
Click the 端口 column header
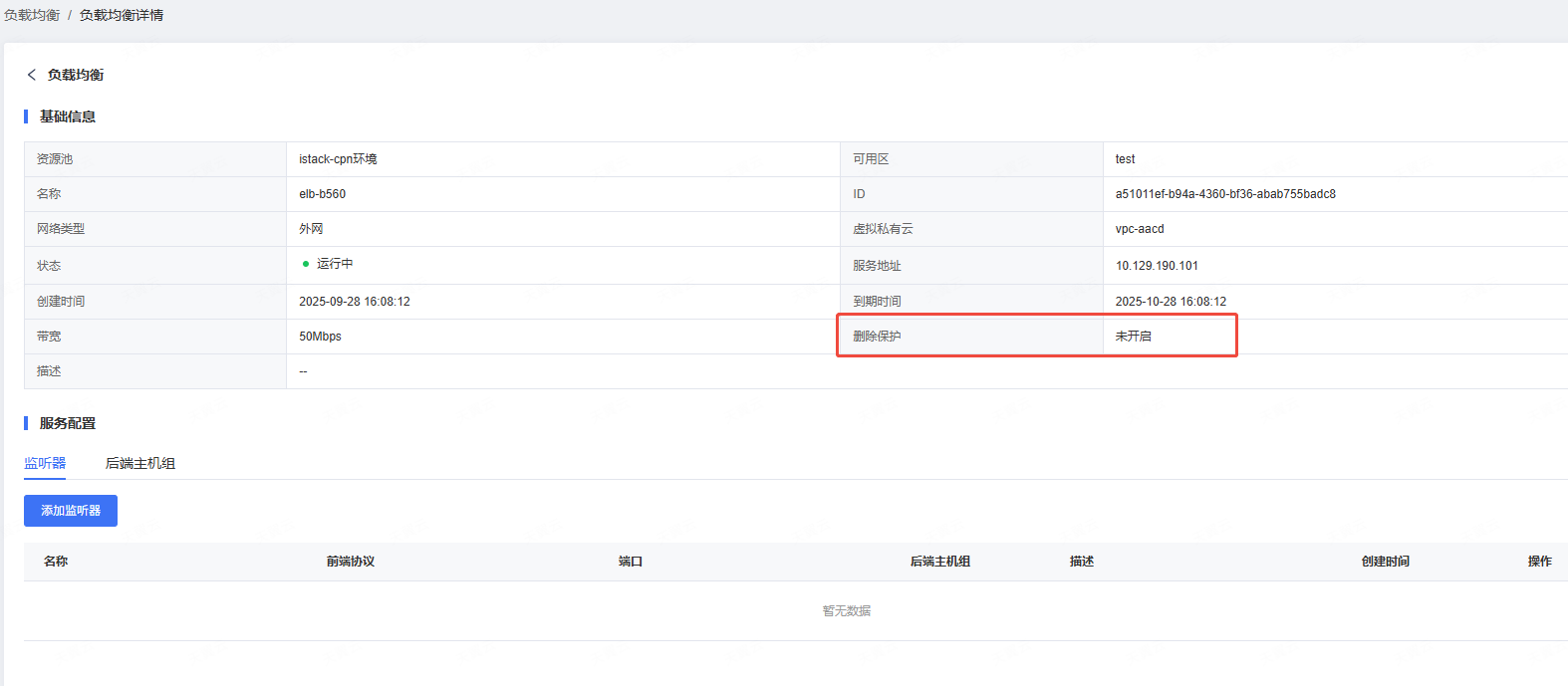631,562
